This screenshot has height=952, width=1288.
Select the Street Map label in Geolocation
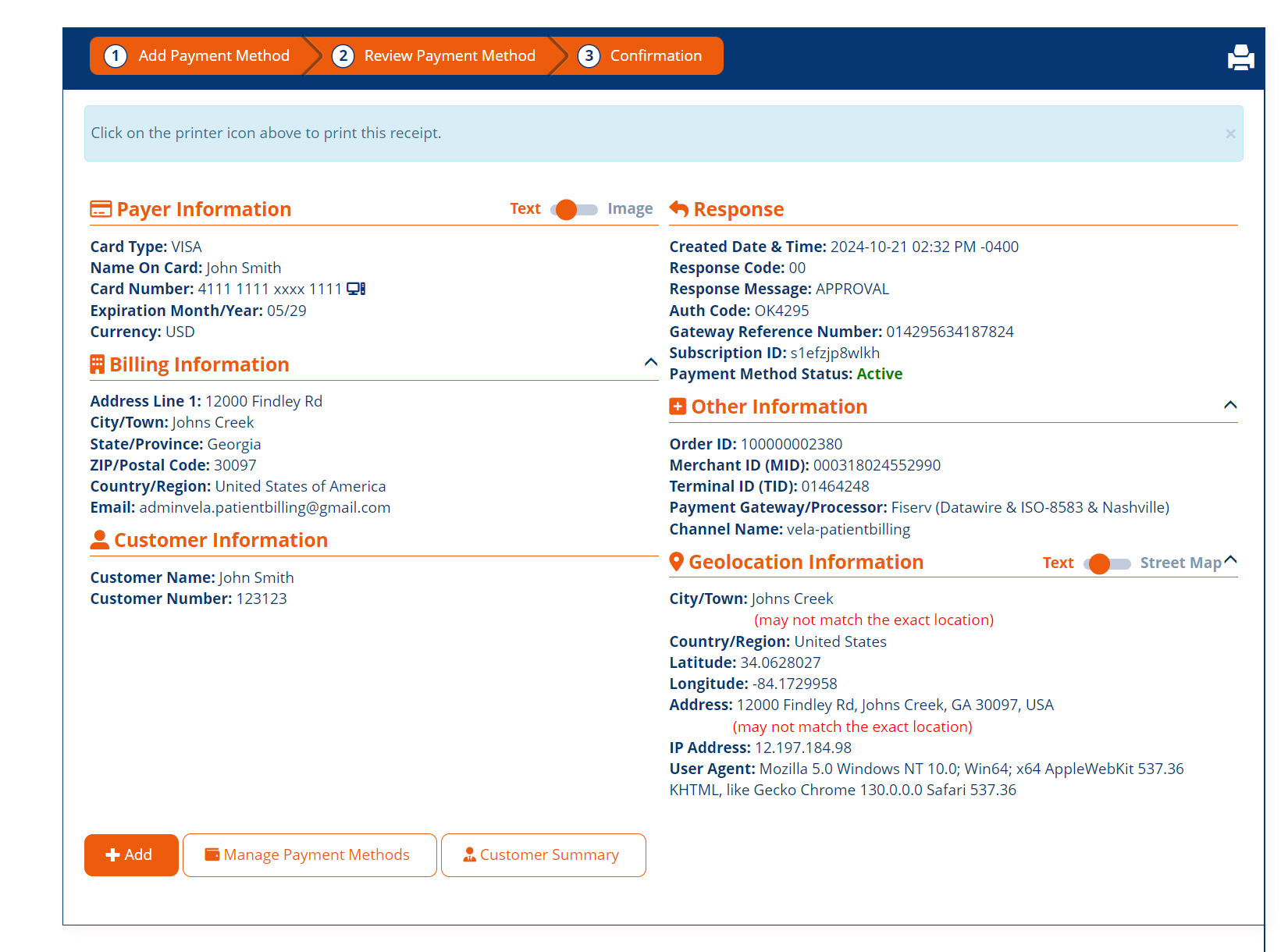(x=1180, y=563)
